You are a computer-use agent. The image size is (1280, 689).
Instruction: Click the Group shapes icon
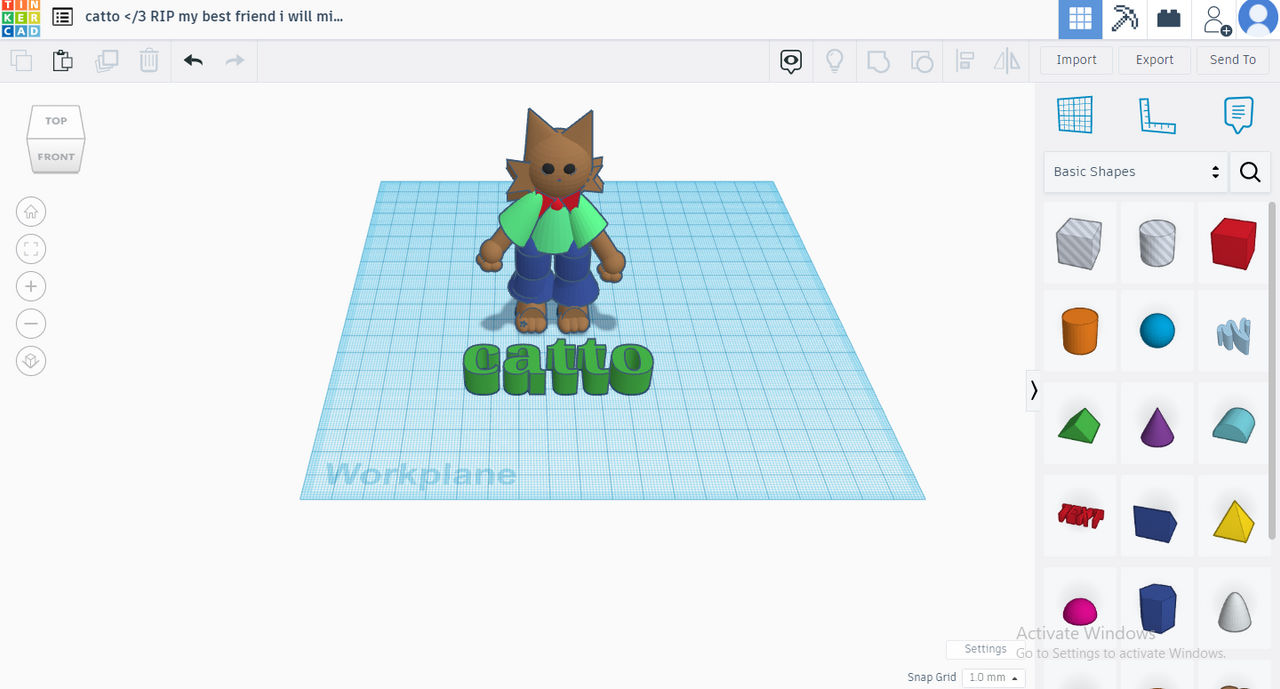click(x=878, y=61)
